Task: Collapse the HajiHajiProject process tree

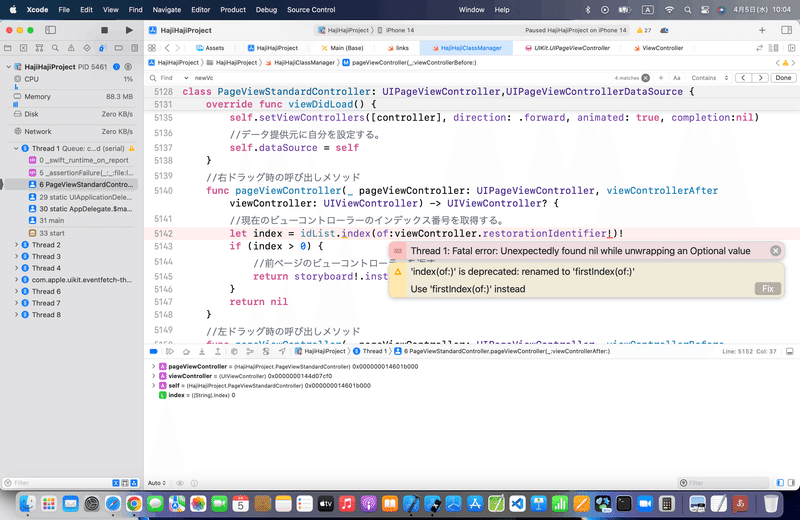Action: point(8,67)
